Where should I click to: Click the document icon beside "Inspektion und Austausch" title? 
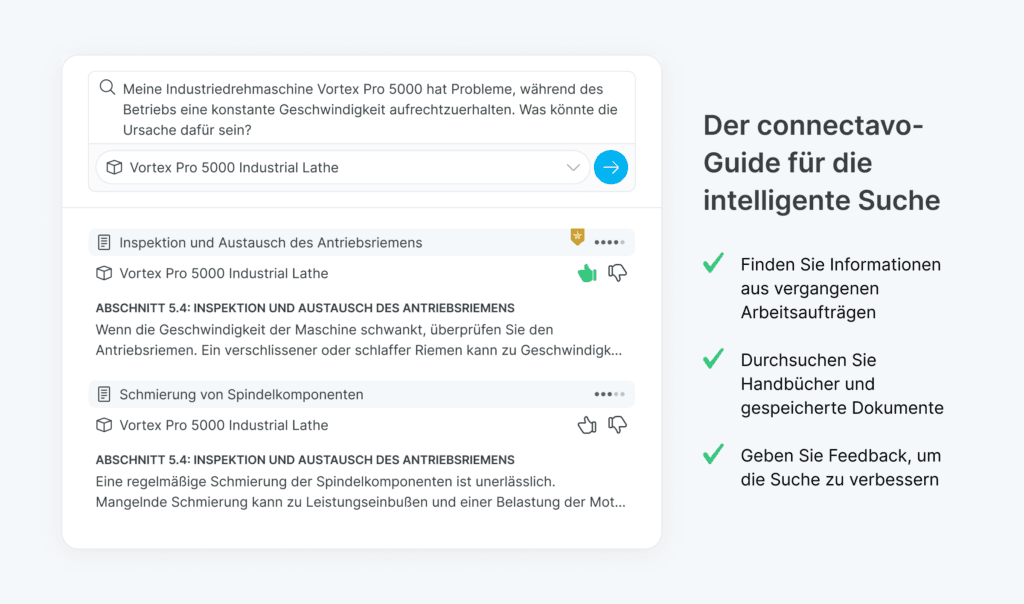104,242
